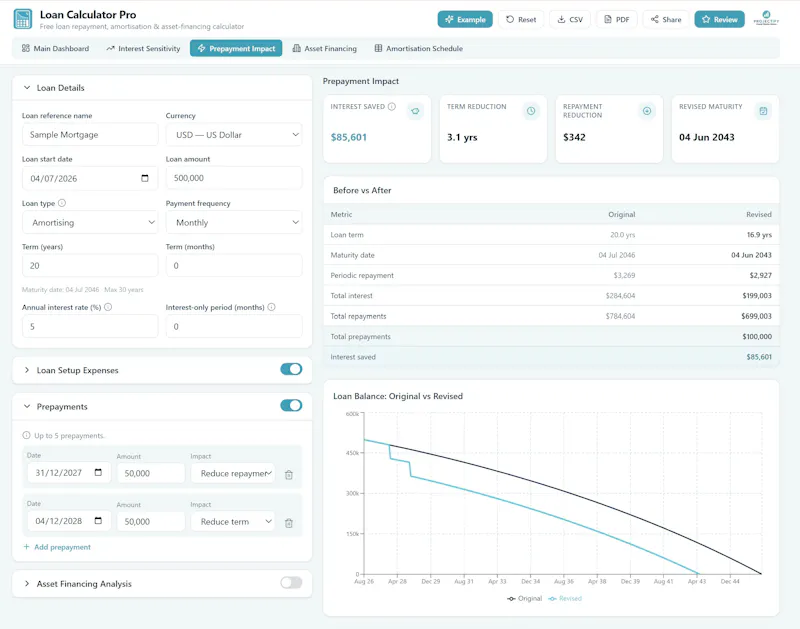Expand the Loan Setup Expenses section
The height and width of the screenshot is (629, 800).
pyautogui.click(x=27, y=370)
